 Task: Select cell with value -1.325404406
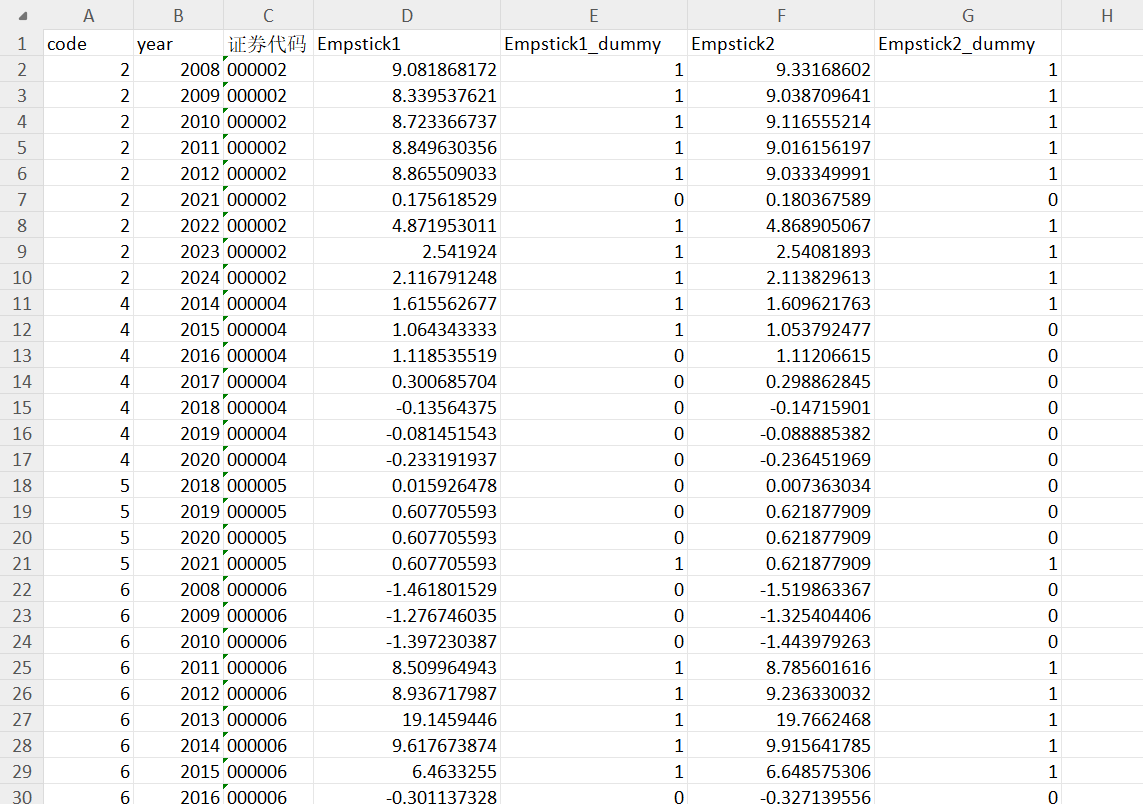point(781,615)
